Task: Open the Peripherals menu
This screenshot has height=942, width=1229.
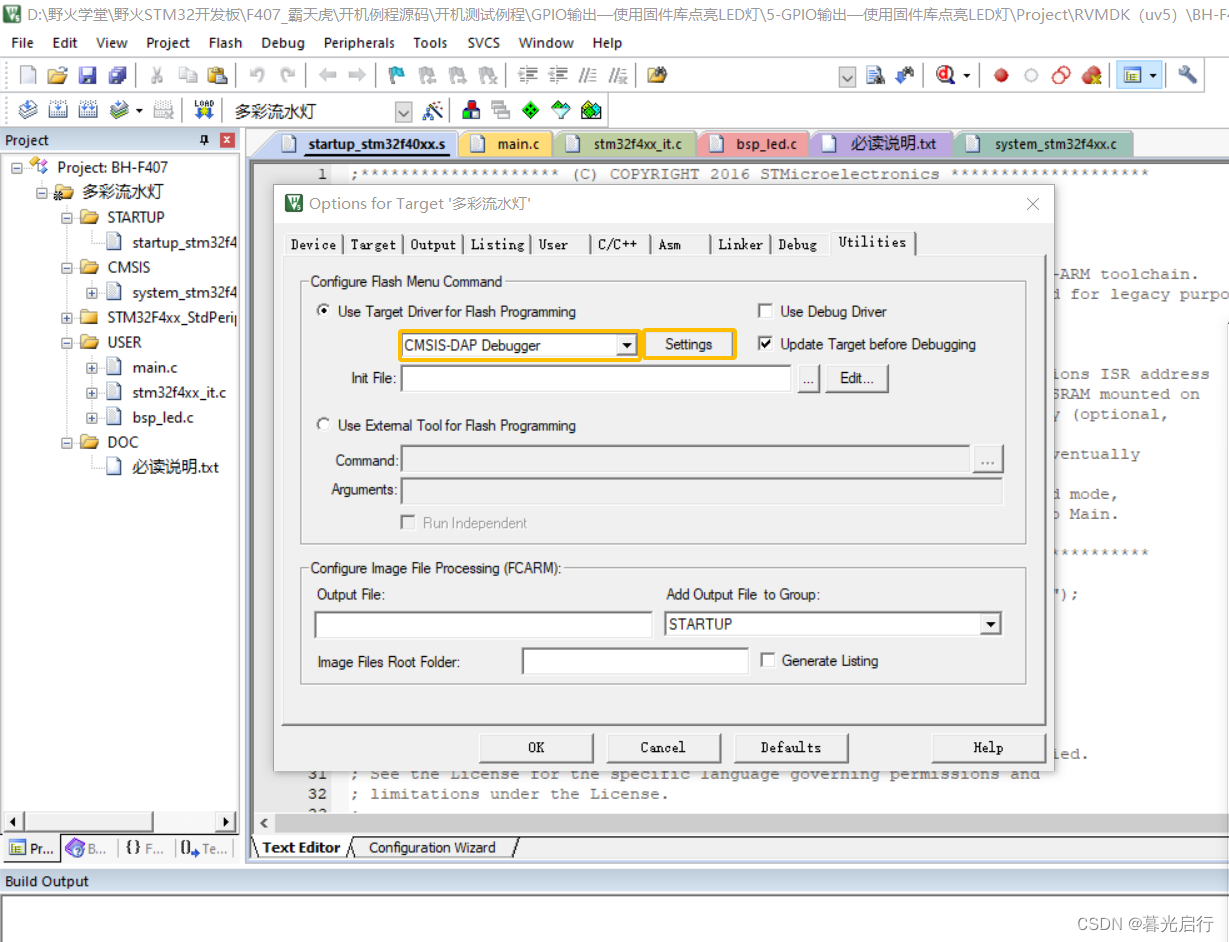Action: coord(359,43)
